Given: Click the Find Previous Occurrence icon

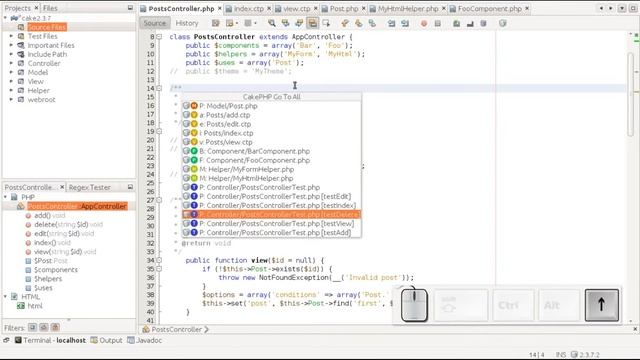Looking at the screenshot, I should click(x=285, y=23).
